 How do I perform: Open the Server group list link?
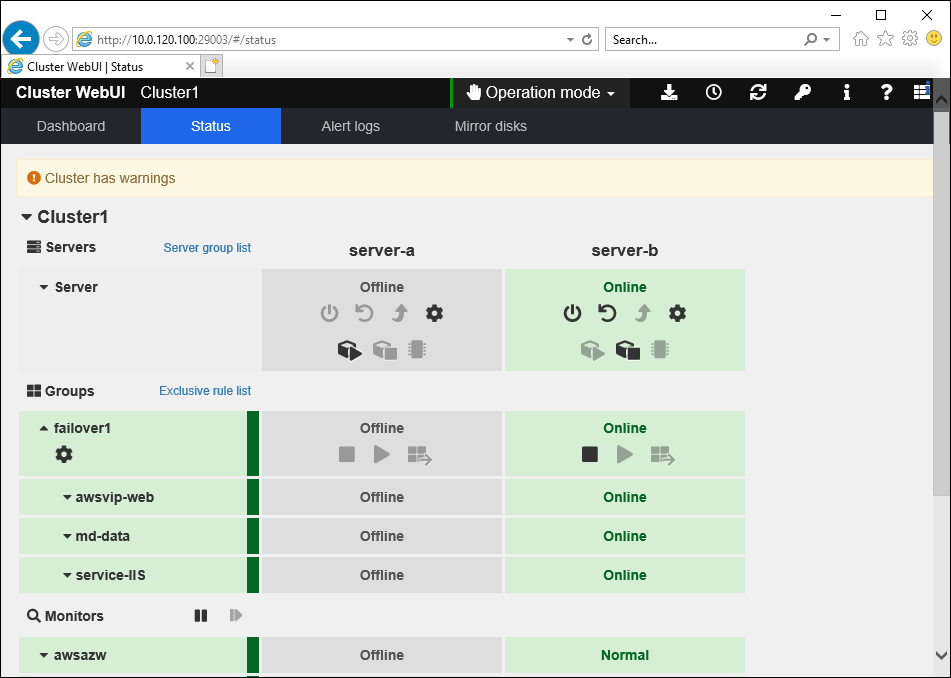point(207,248)
